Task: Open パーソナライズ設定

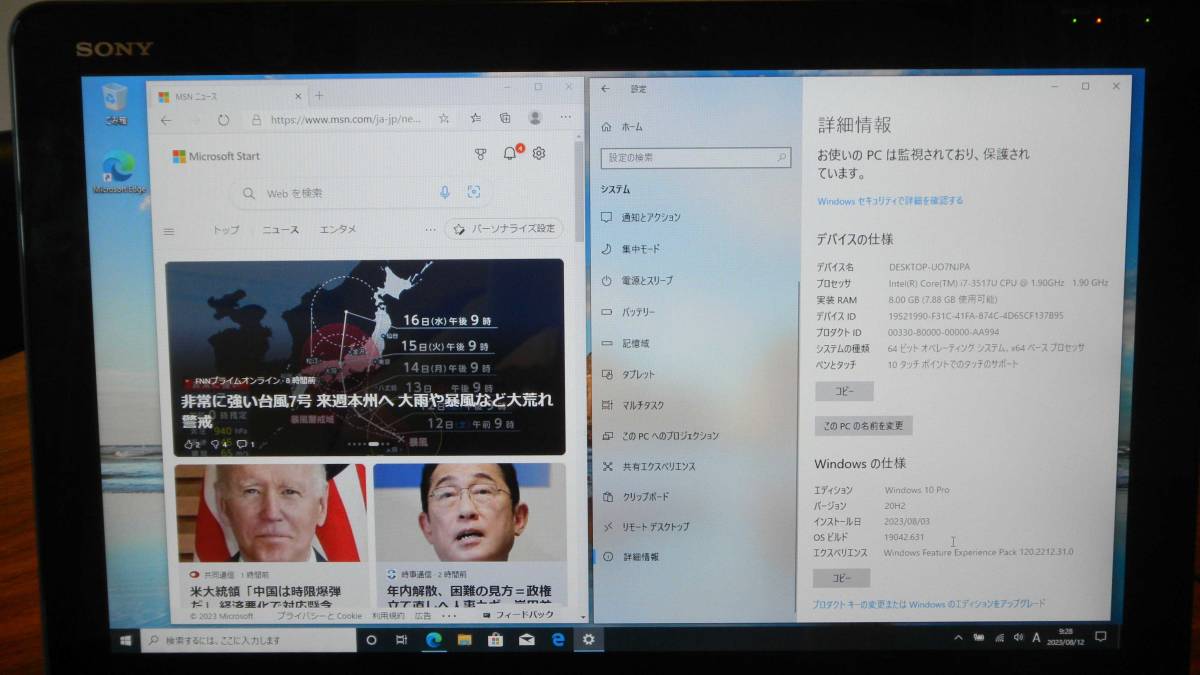Action: tap(504, 228)
